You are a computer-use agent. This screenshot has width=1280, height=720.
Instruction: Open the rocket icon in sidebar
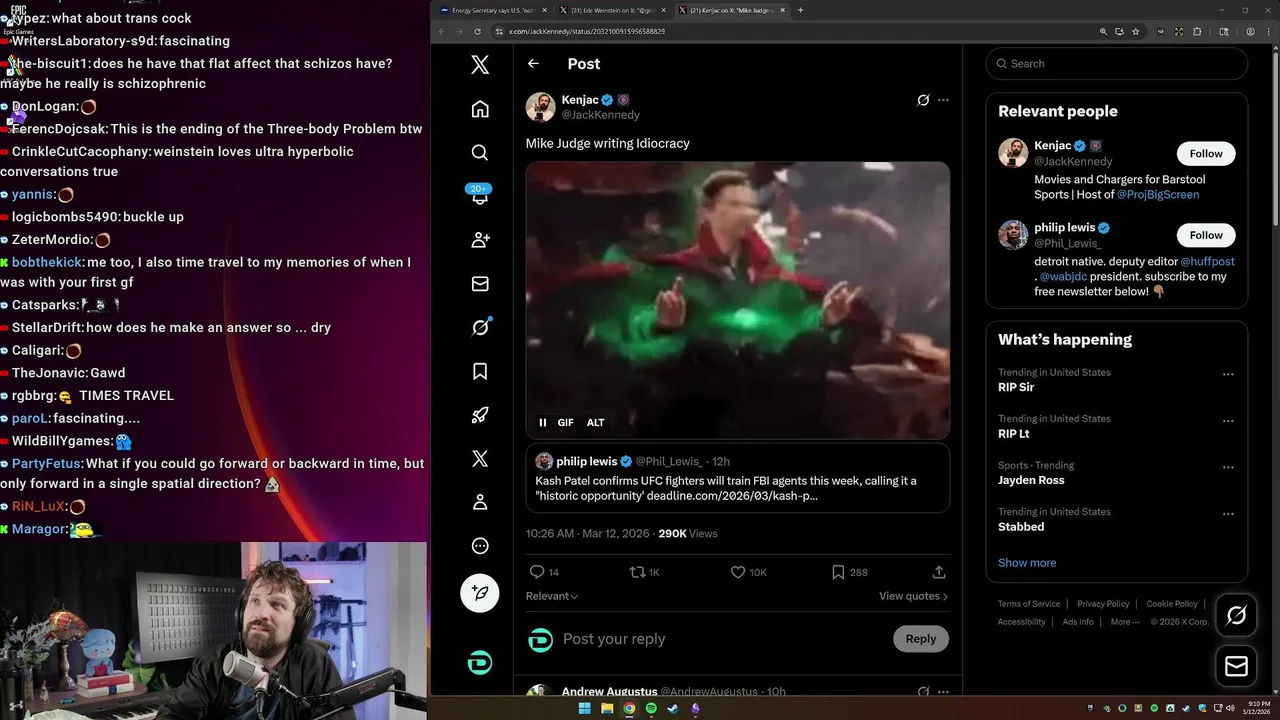480,415
